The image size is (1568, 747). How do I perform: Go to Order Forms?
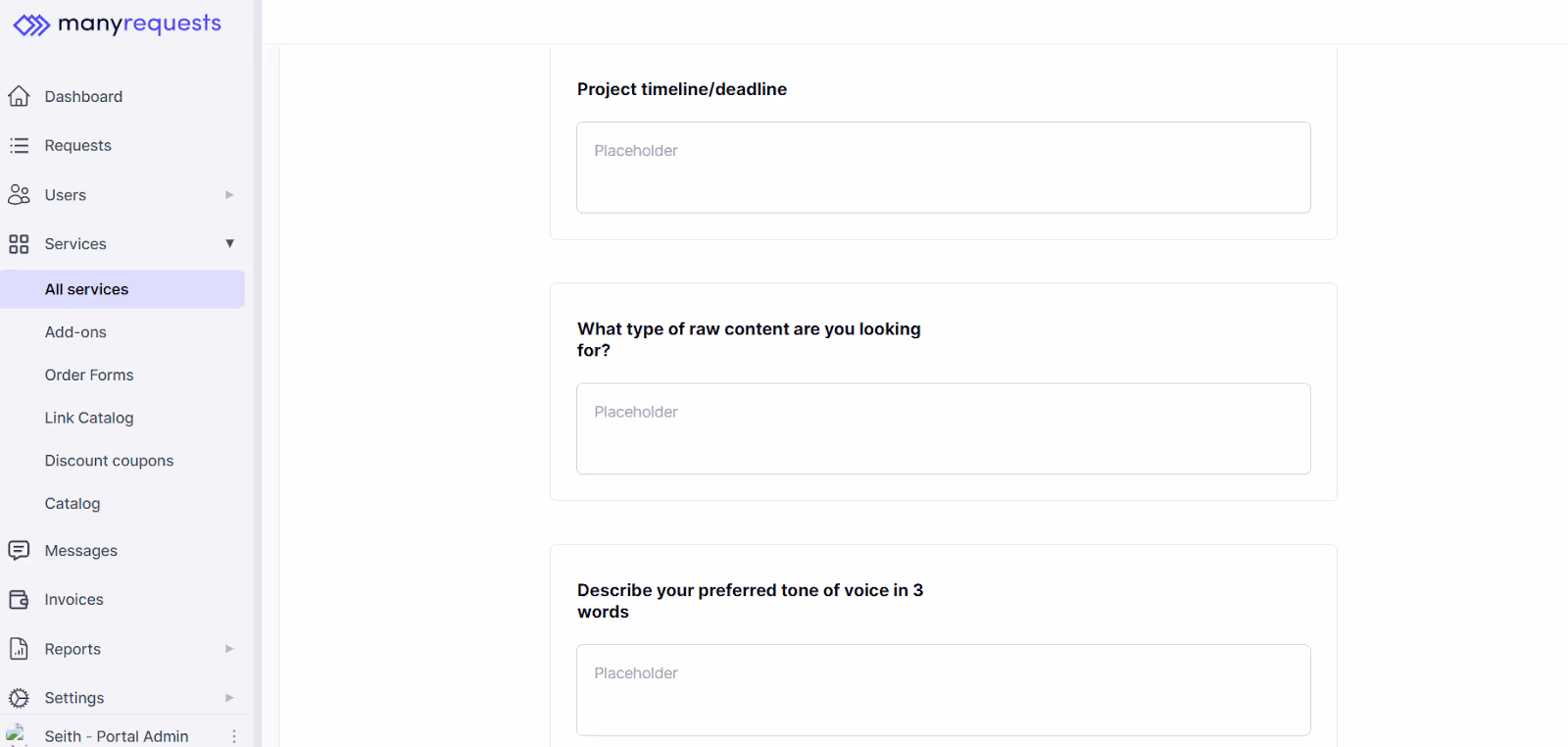89,374
